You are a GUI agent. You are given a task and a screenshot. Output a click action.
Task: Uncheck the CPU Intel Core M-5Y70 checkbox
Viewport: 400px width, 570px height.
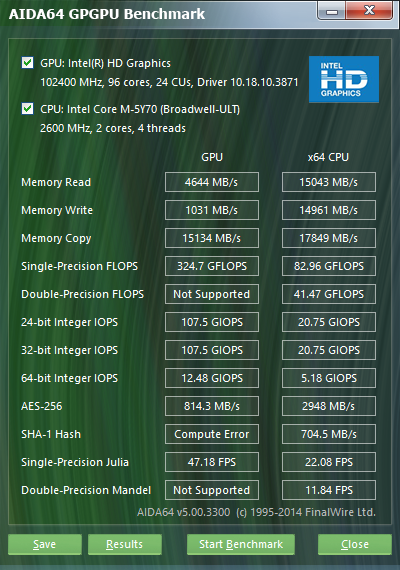click(28, 108)
